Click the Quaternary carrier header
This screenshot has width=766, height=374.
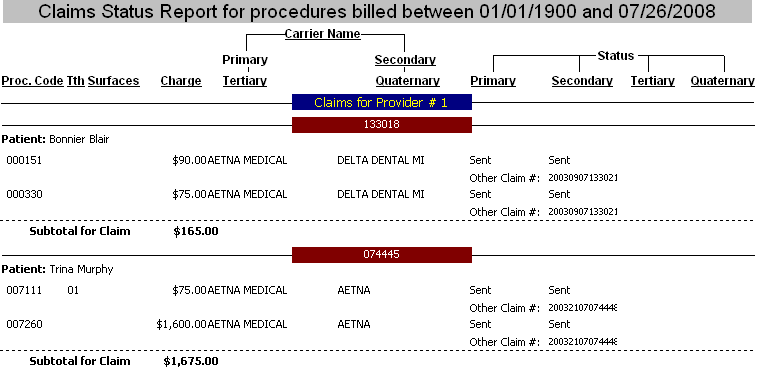click(407, 81)
